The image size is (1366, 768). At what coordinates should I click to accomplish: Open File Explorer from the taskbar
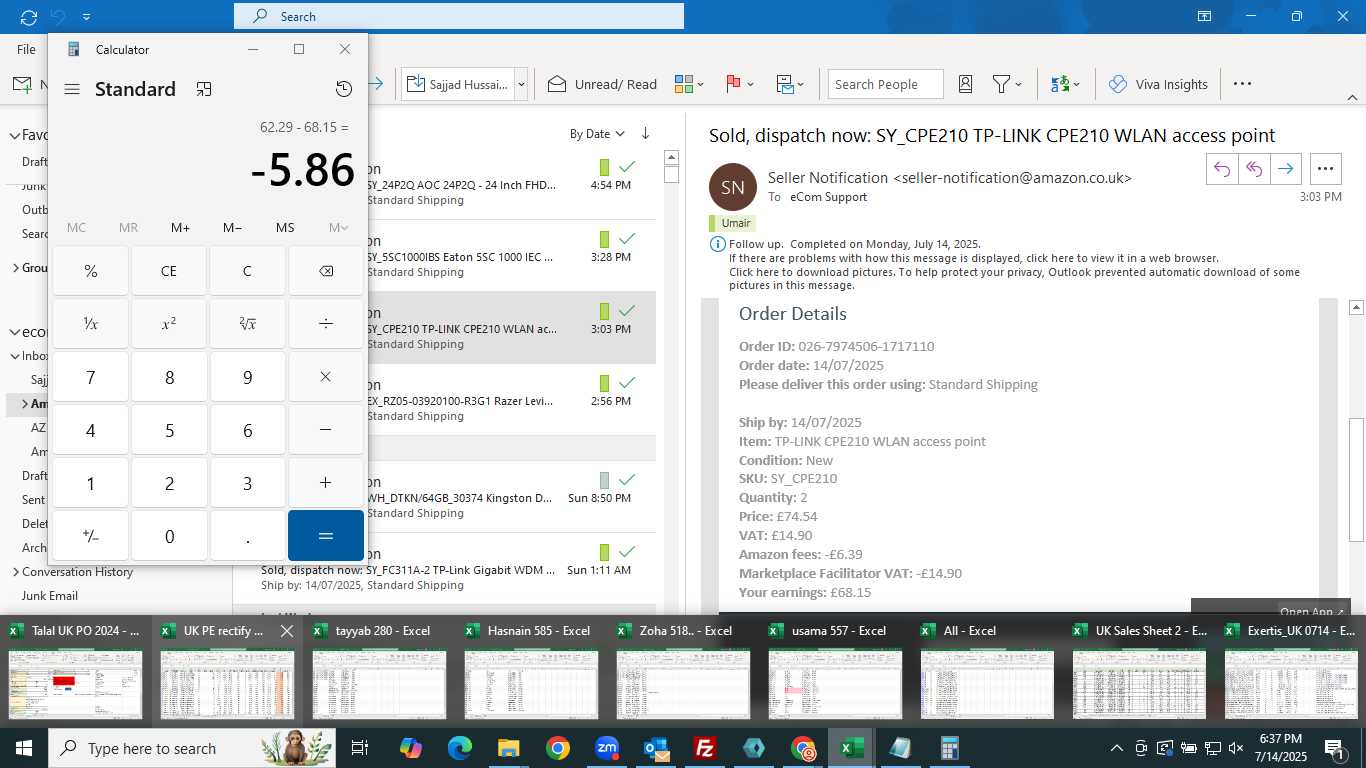[x=509, y=748]
